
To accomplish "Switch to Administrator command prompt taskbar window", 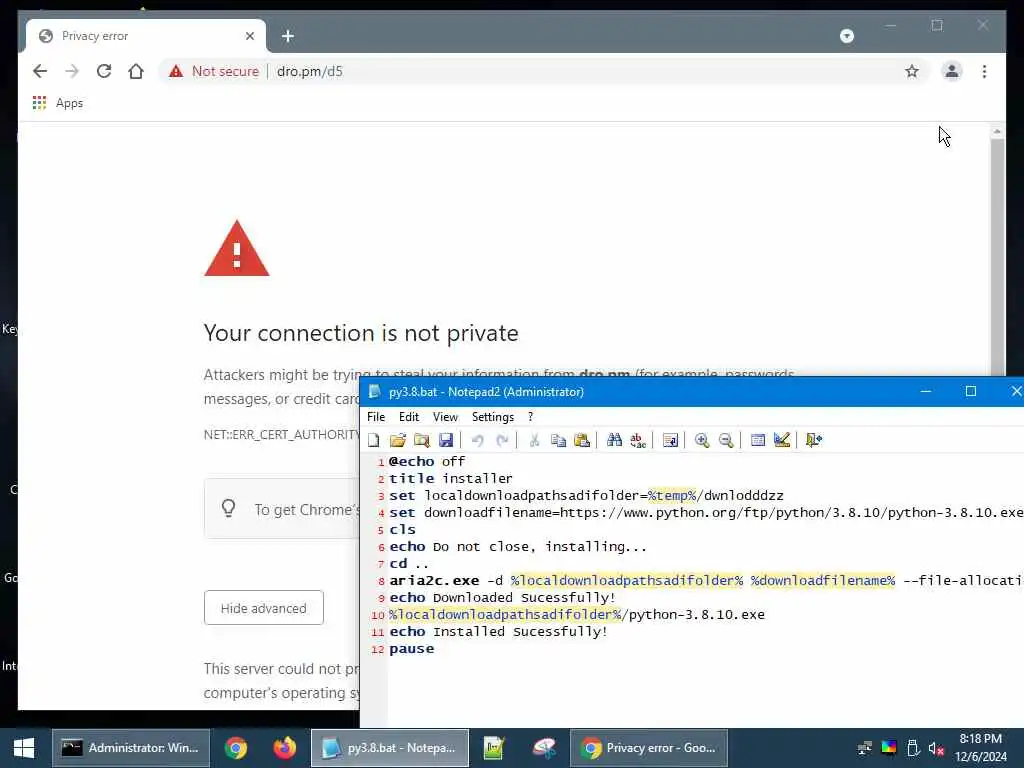I will 131,748.
